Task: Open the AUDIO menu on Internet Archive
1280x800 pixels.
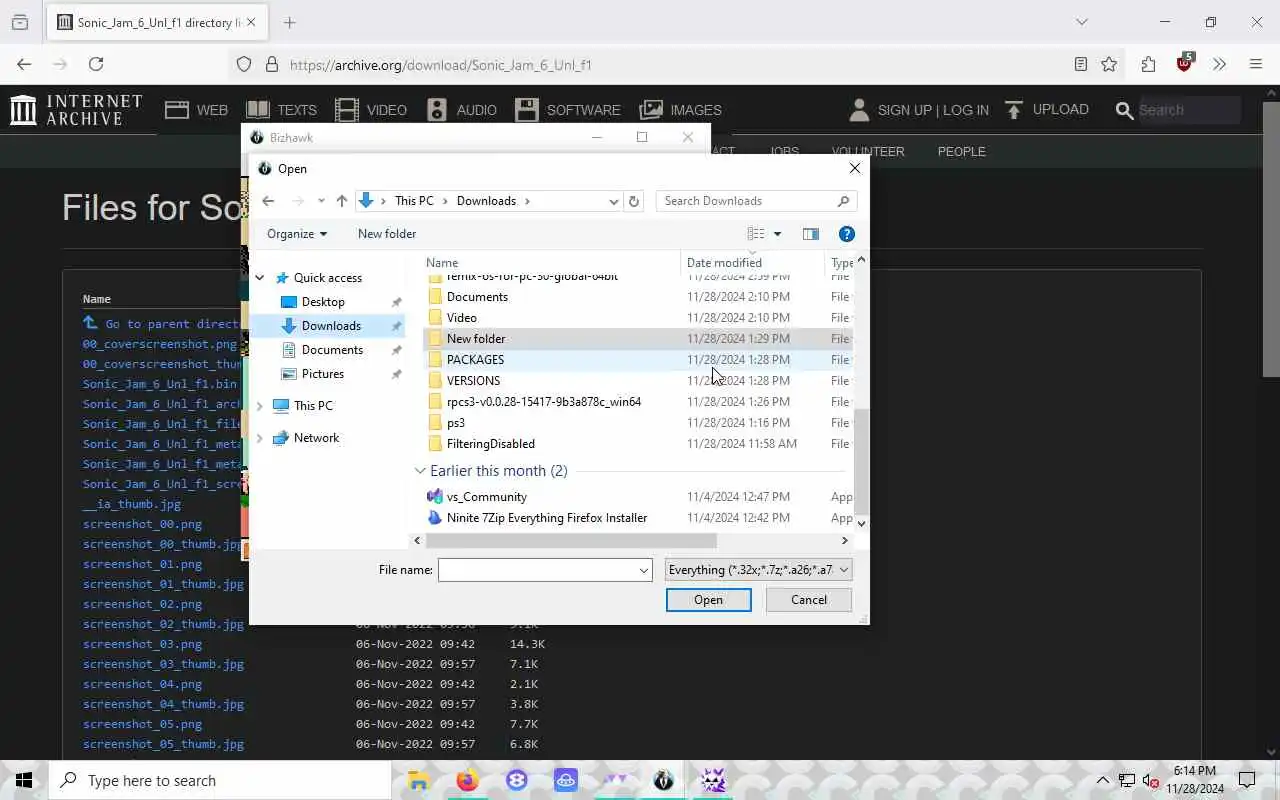Action: 461,110
